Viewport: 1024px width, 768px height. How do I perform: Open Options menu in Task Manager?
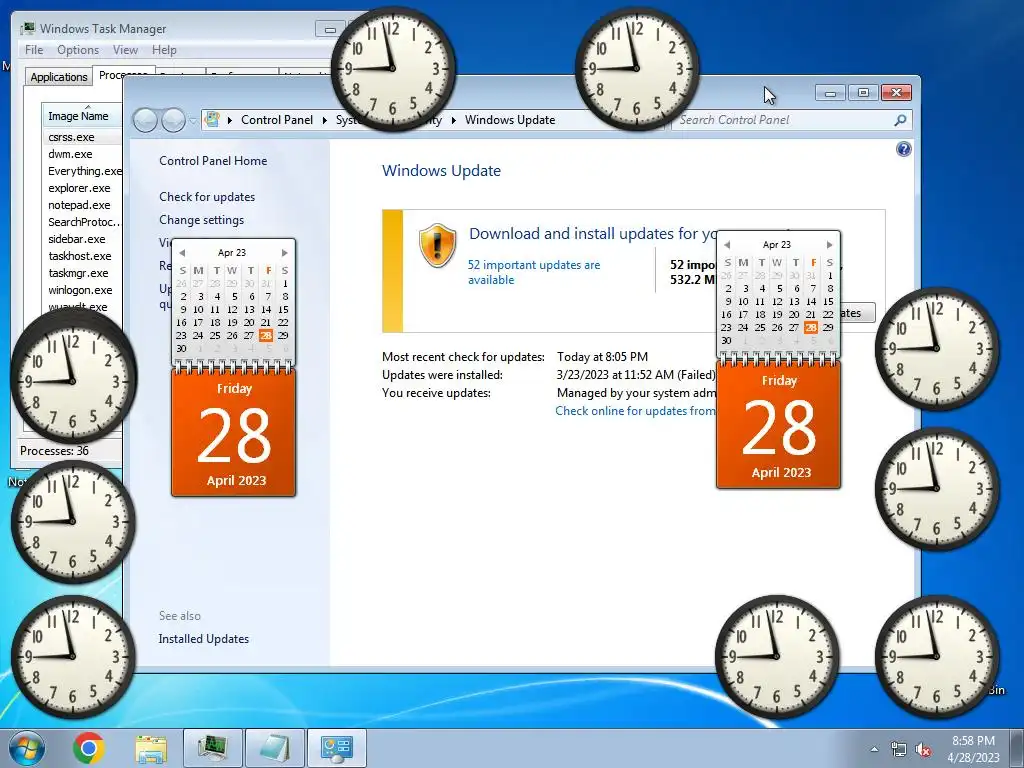pyautogui.click(x=78, y=50)
